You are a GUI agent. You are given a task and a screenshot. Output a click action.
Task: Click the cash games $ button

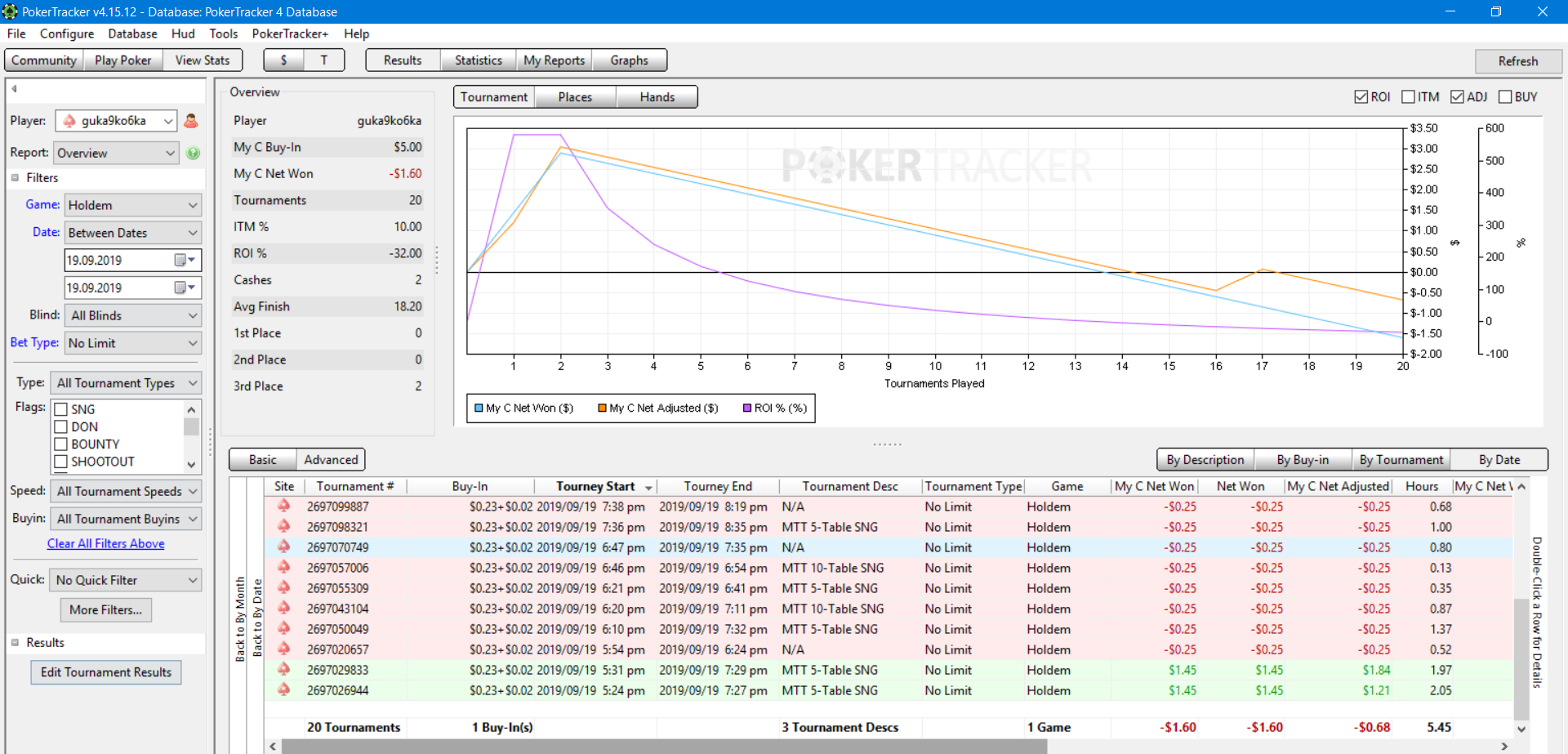point(283,60)
